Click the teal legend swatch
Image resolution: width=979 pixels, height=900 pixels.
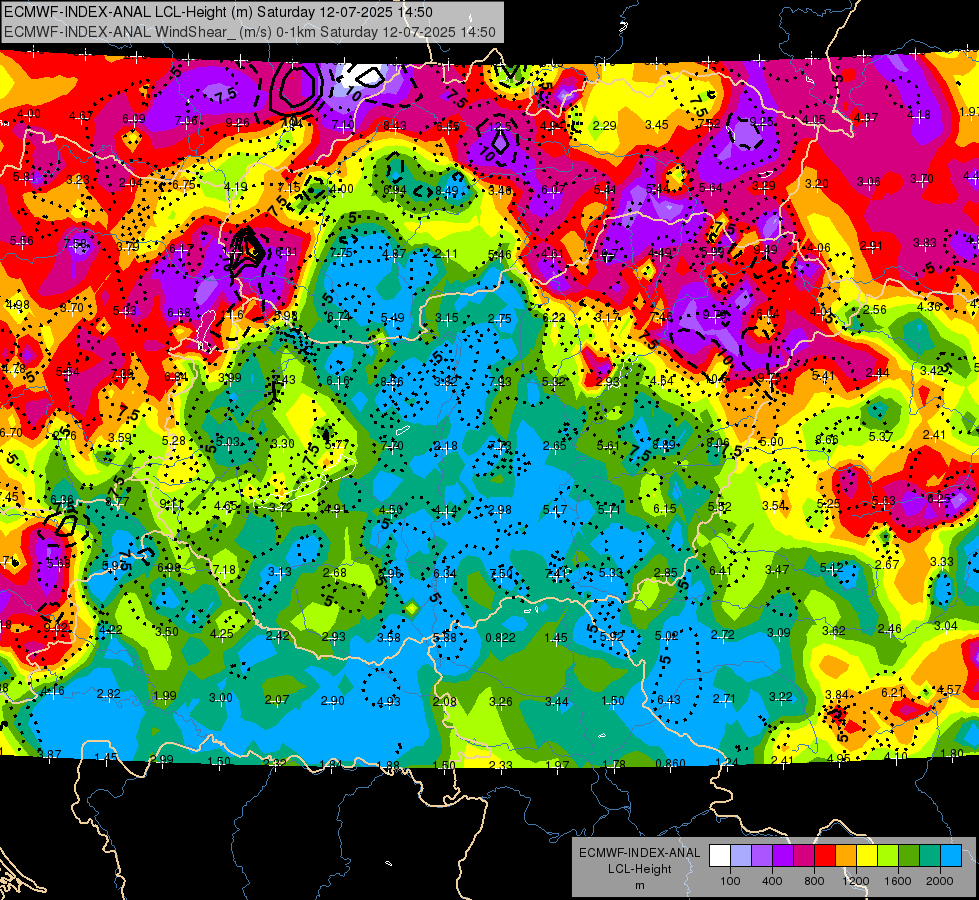point(930,855)
